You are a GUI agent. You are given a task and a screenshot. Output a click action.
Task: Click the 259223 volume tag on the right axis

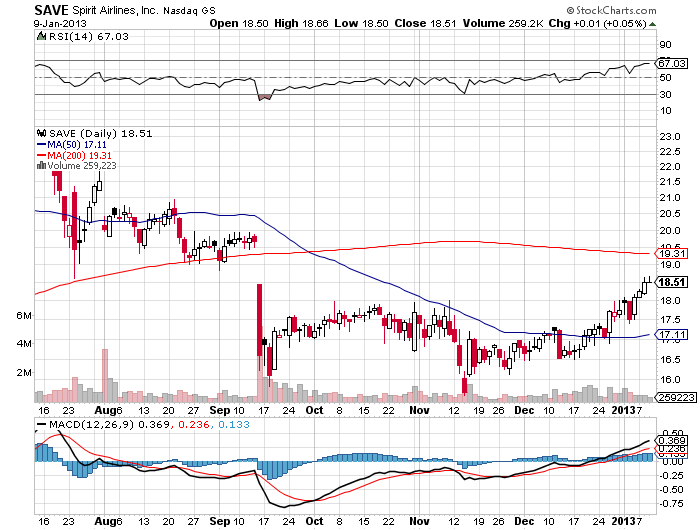tap(677, 397)
